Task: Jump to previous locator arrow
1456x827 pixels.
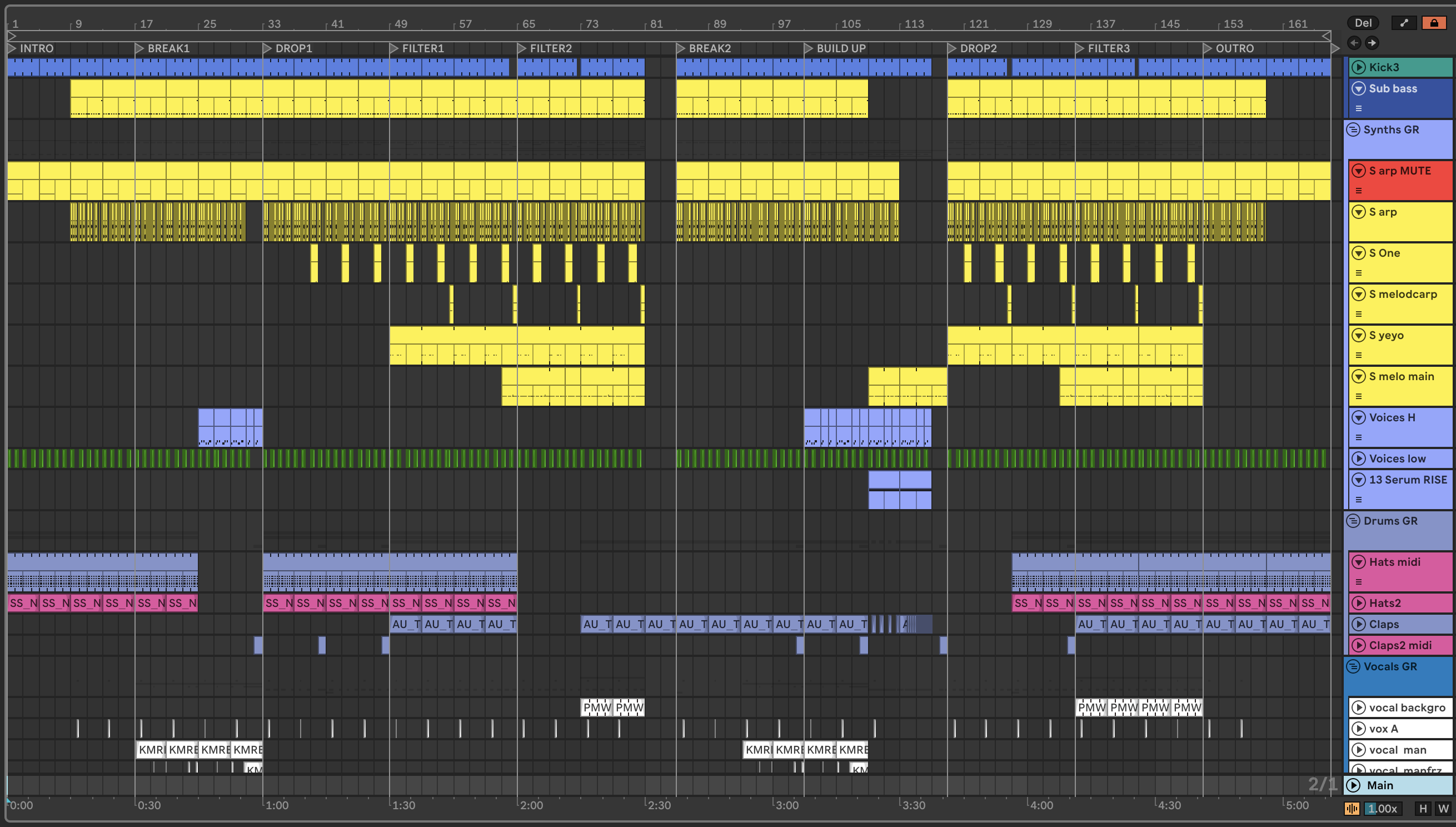Action: coord(1354,43)
